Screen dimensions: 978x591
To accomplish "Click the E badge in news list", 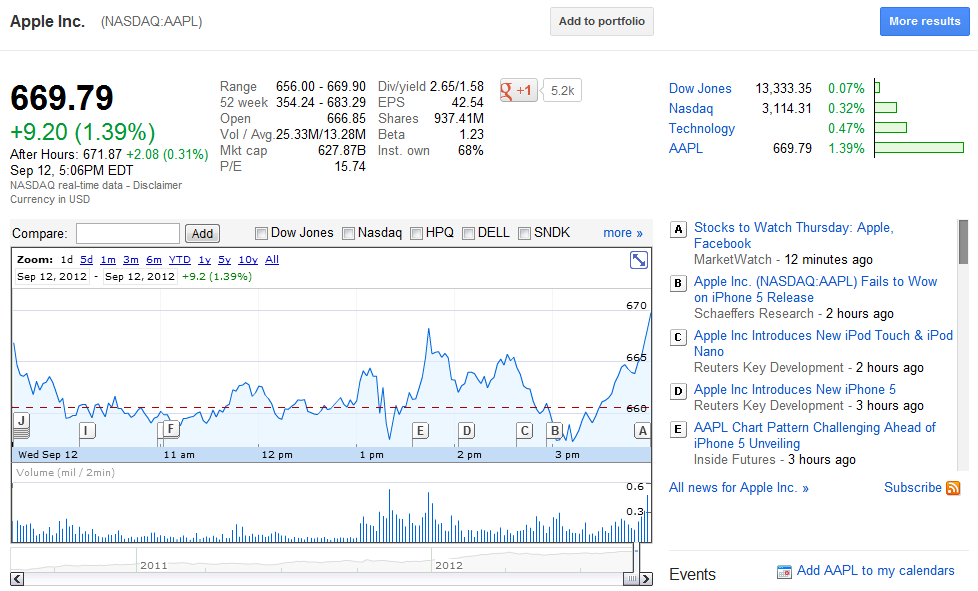I will 678,429.
